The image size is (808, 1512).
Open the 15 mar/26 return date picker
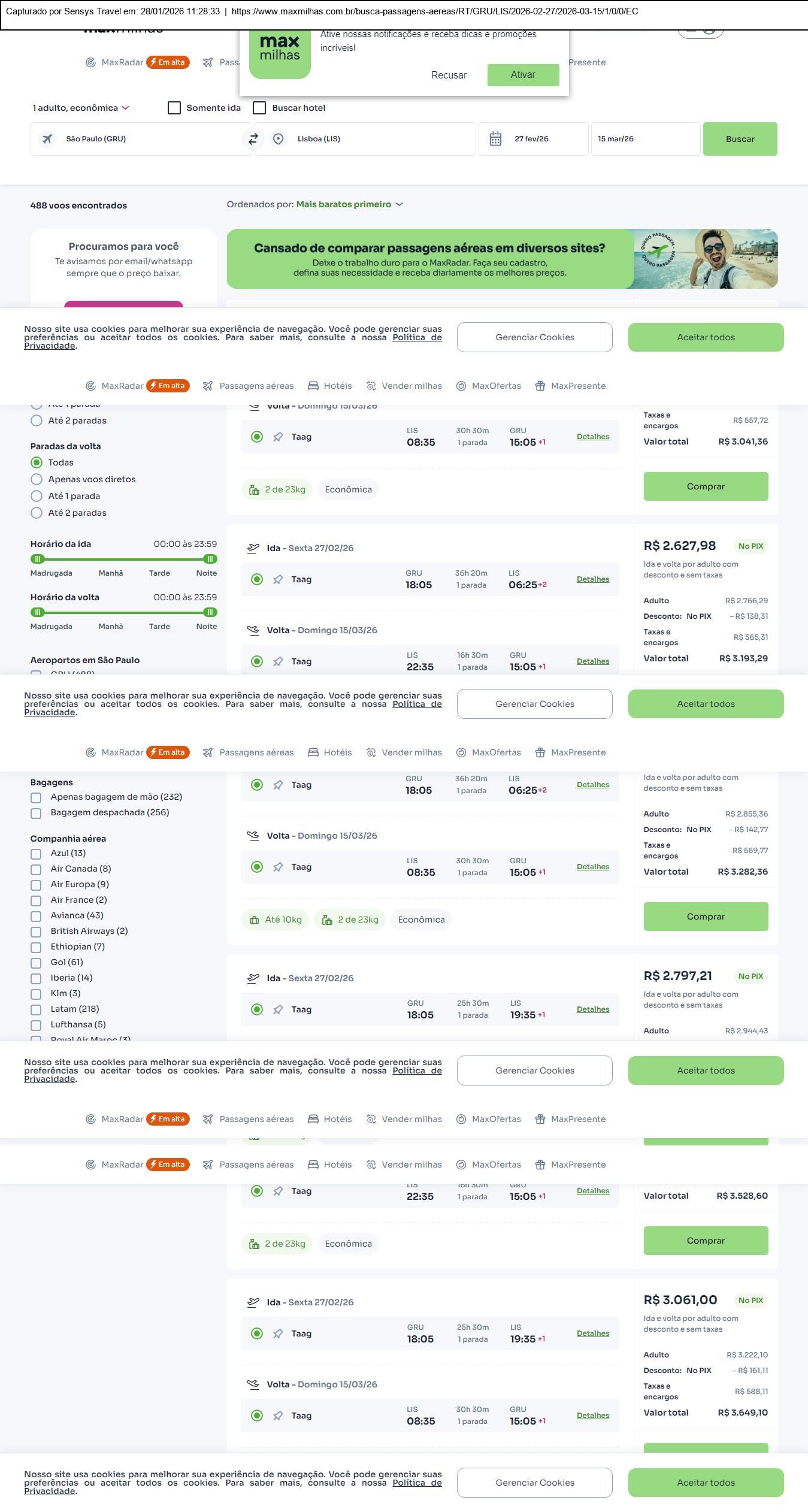click(645, 139)
